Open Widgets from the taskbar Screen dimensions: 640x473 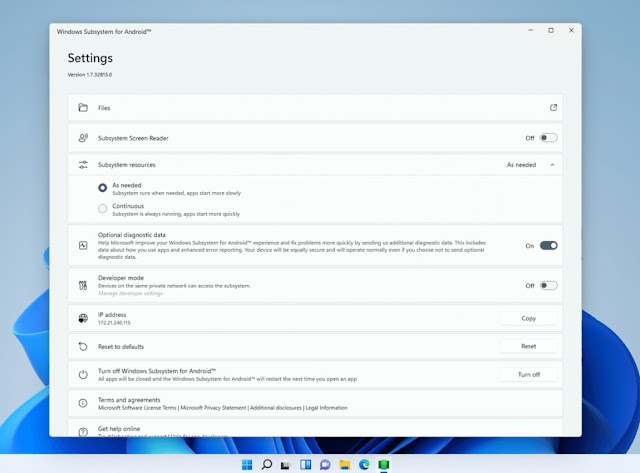(305, 464)
